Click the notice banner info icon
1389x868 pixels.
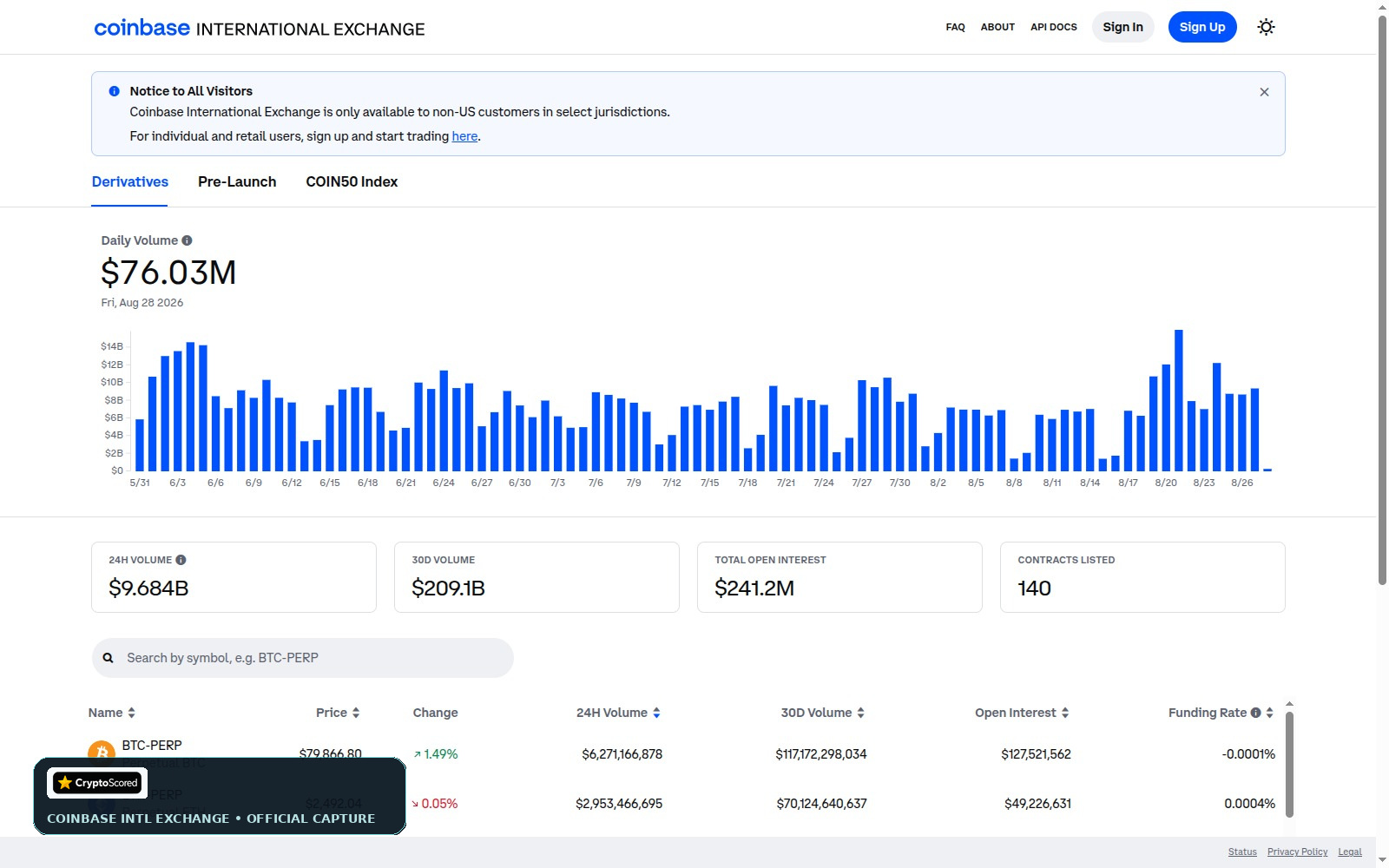114,91
